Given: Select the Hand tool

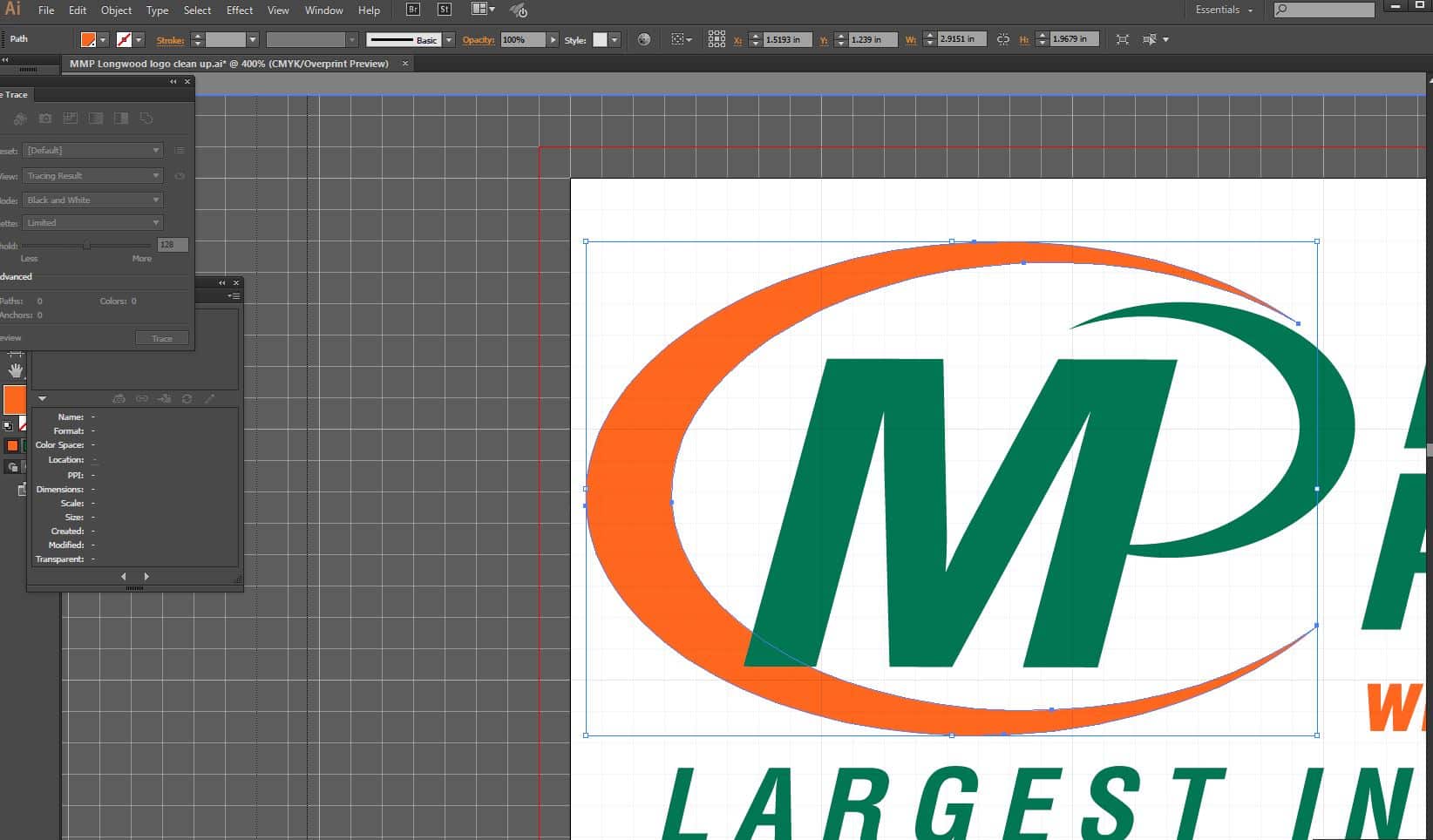Looking at the screenshot, I should pos(15,370).
